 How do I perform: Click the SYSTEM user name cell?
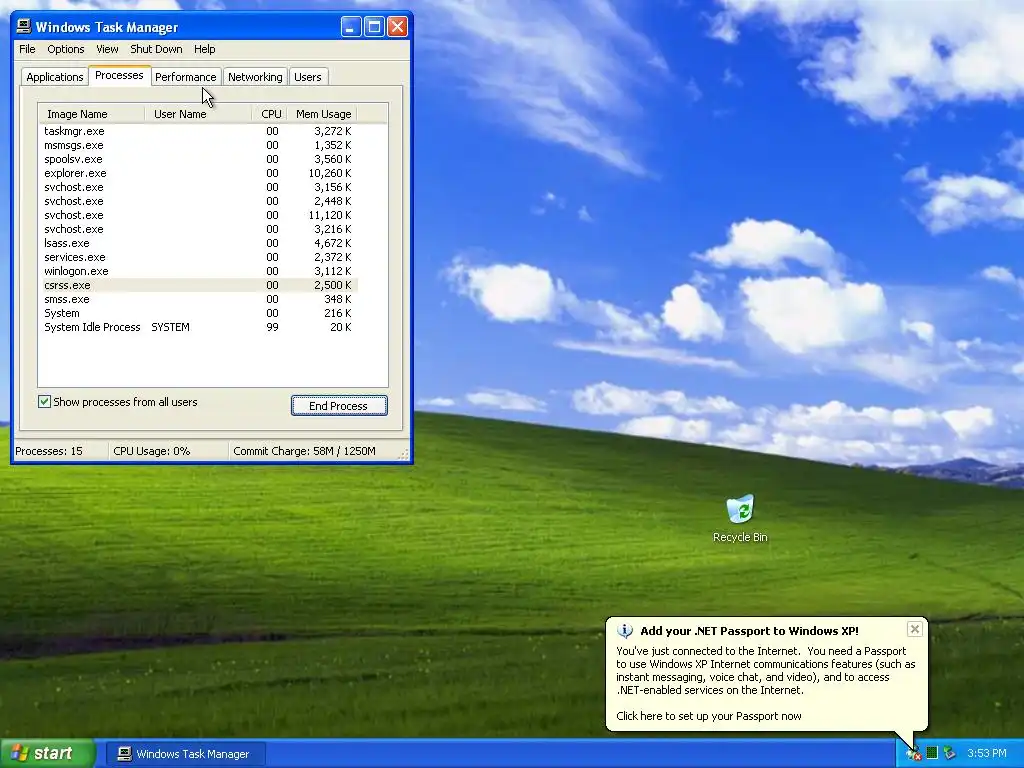(170, 327)
